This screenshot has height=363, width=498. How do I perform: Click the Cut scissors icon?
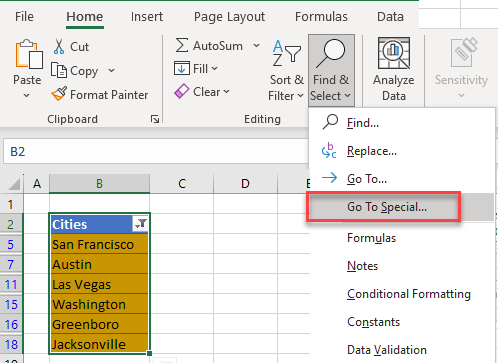click(59, 46)
